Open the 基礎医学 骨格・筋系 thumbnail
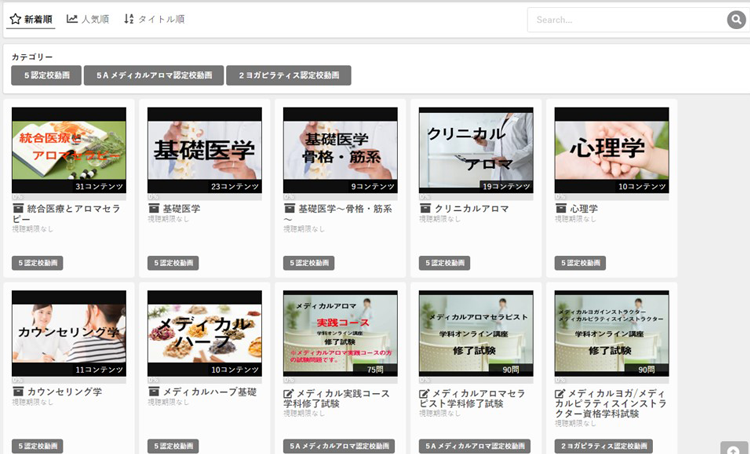 click(340, 150)
